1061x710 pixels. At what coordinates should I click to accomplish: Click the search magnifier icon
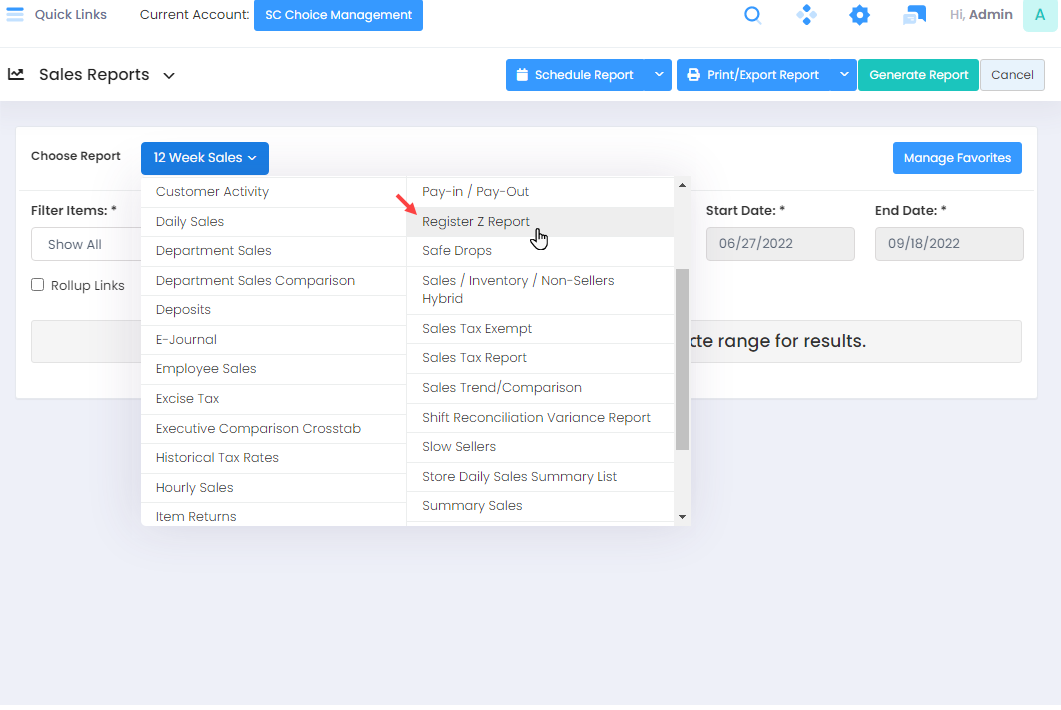[x=753, y=15]
